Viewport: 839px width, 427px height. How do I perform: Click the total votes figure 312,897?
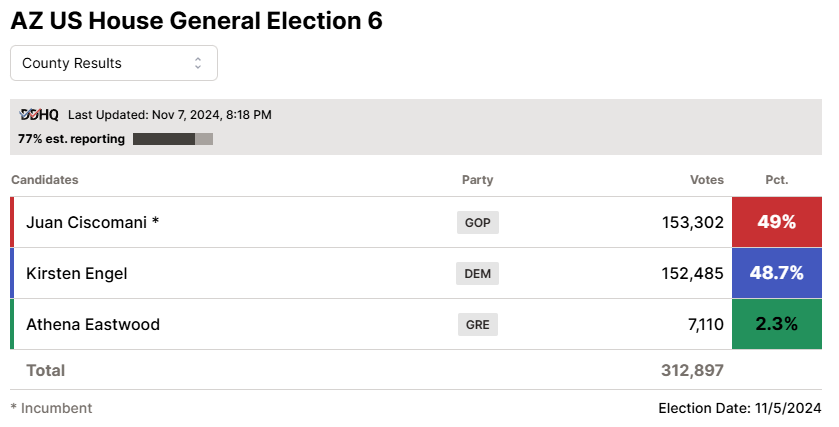[692, 370]
